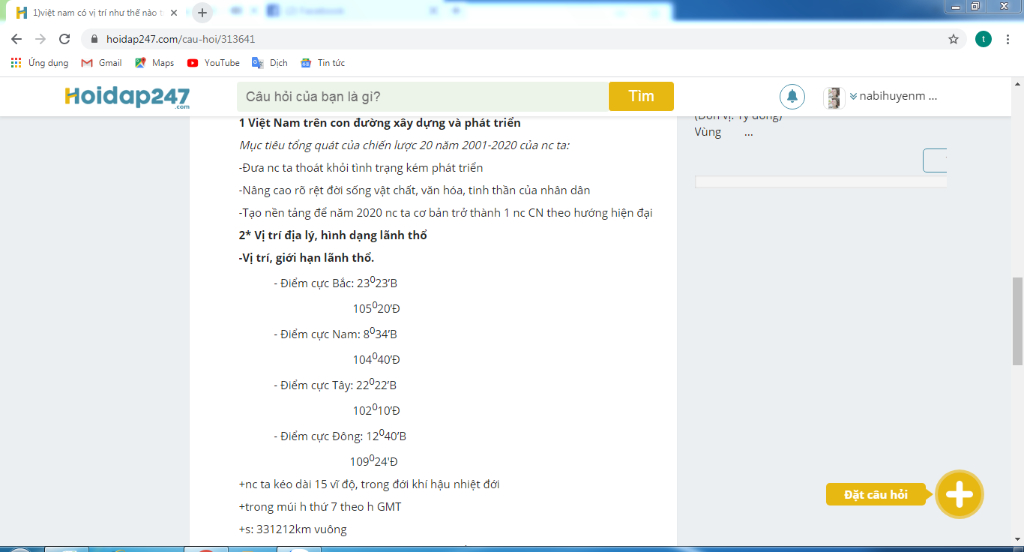Click the 'Đặt câu hỏi' label button
1024x552 pixels.
point(876,495)
